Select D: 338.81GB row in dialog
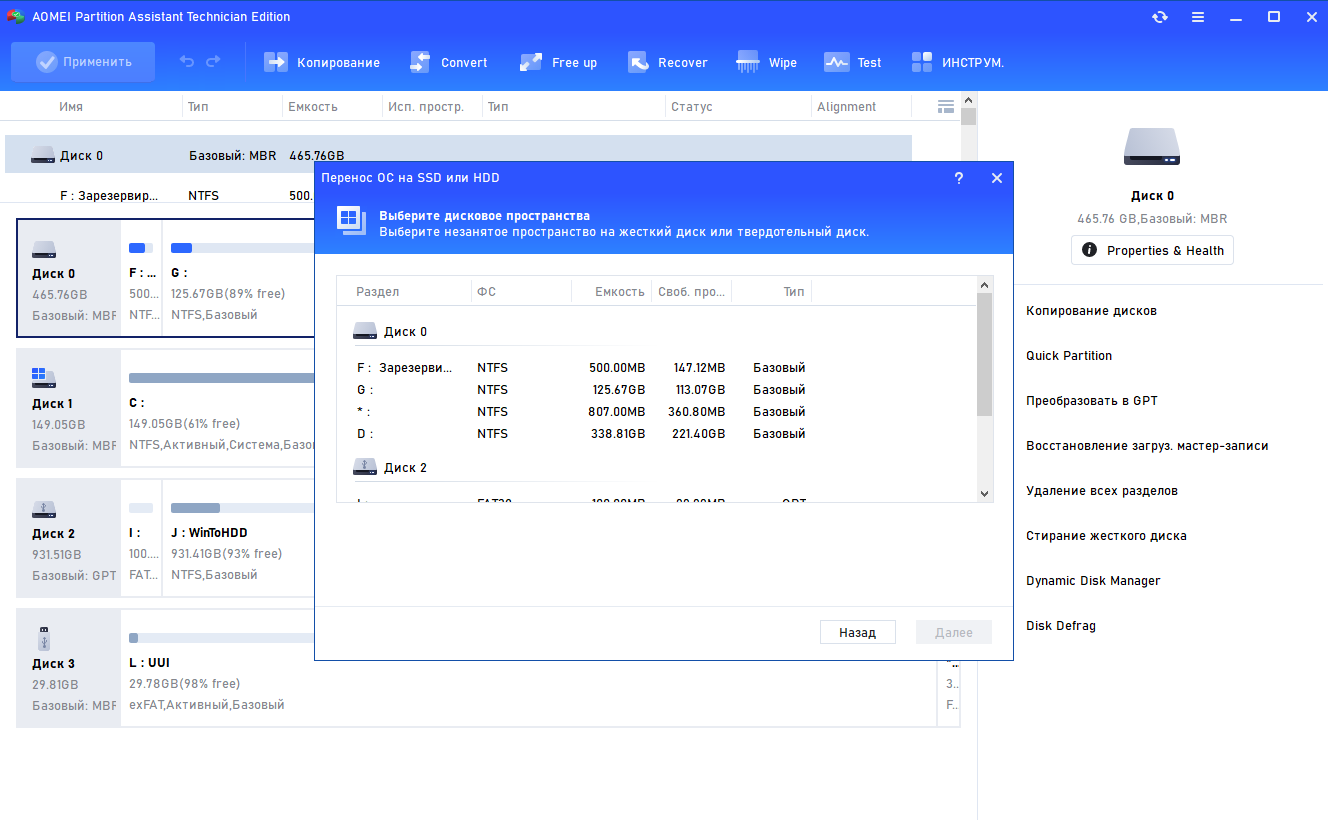Viewport: 1328px width, 820px height. tap(656, 434)
